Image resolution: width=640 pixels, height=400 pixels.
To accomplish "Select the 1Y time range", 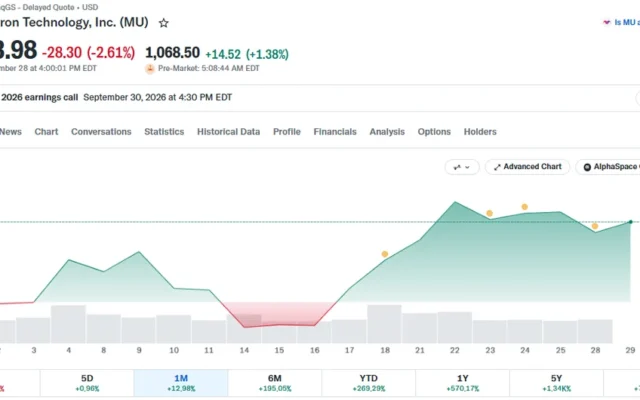I will click(x=462, y=383).
